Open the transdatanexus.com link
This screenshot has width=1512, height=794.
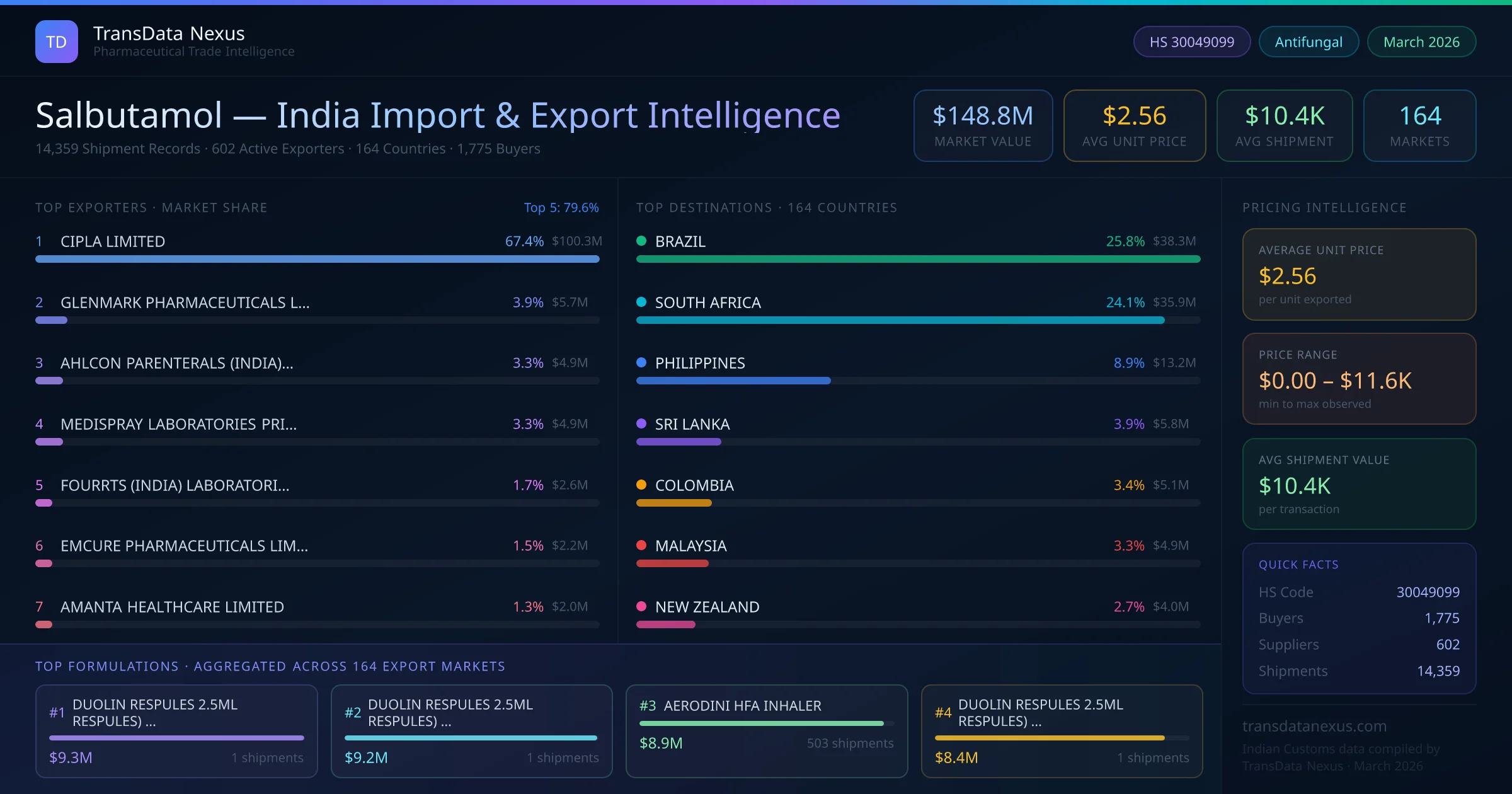[x=1314, y=726]
